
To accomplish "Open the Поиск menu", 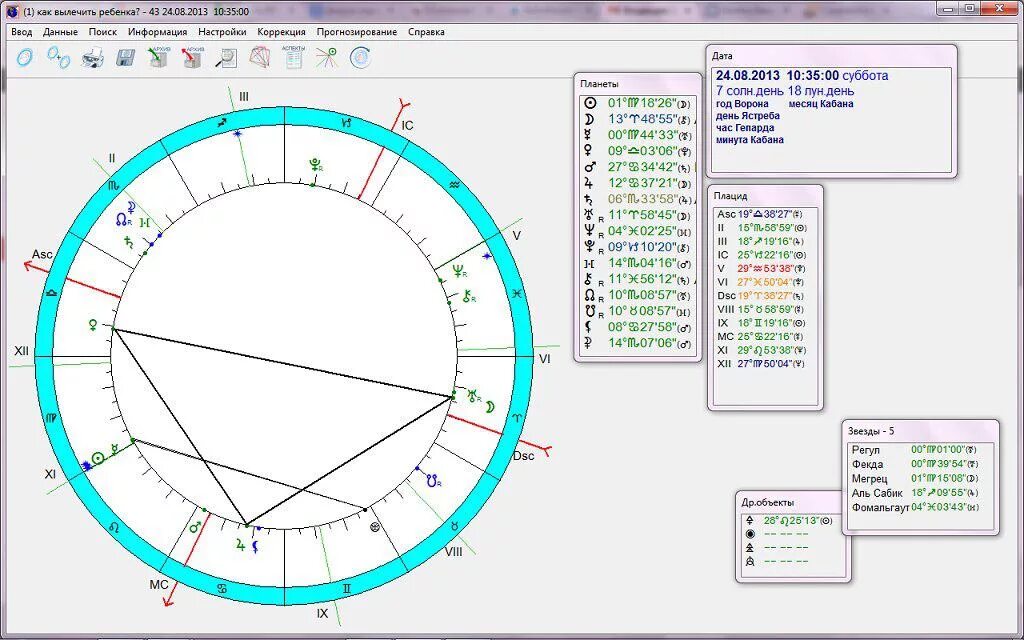I will click(x=103, y=31).
